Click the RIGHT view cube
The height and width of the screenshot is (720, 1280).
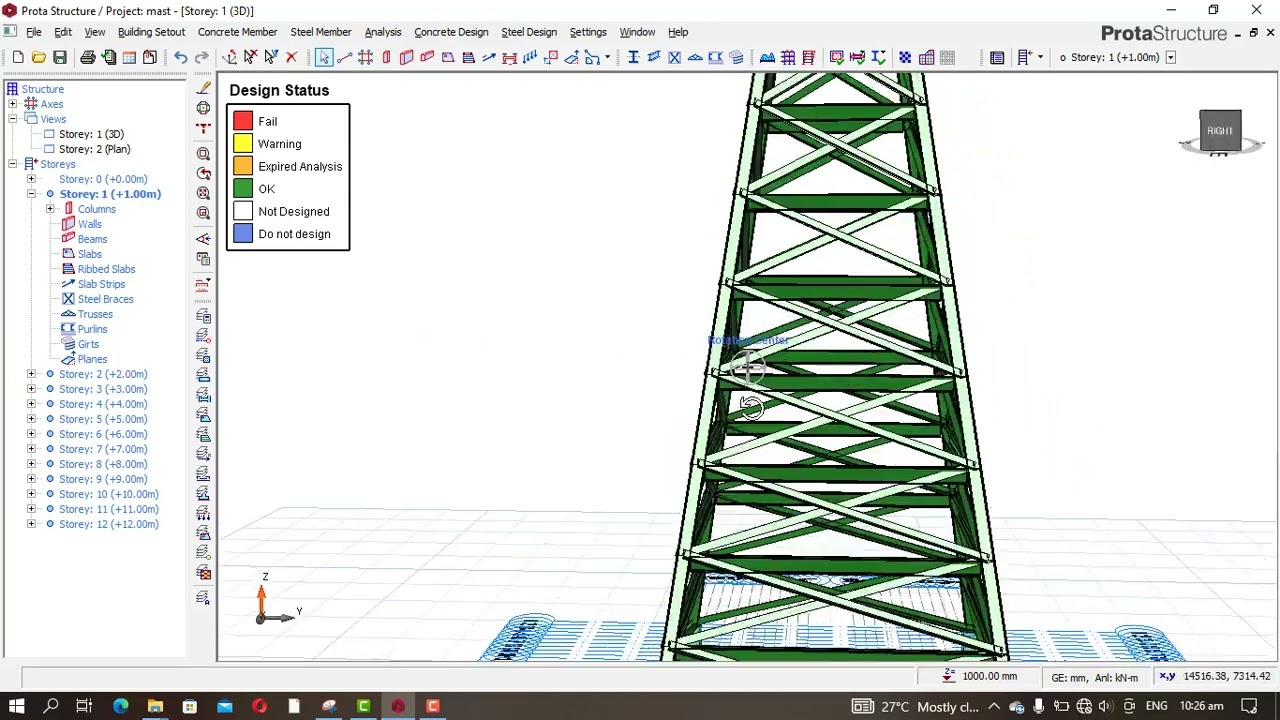pyautogui.click(x=1220, y=131)
